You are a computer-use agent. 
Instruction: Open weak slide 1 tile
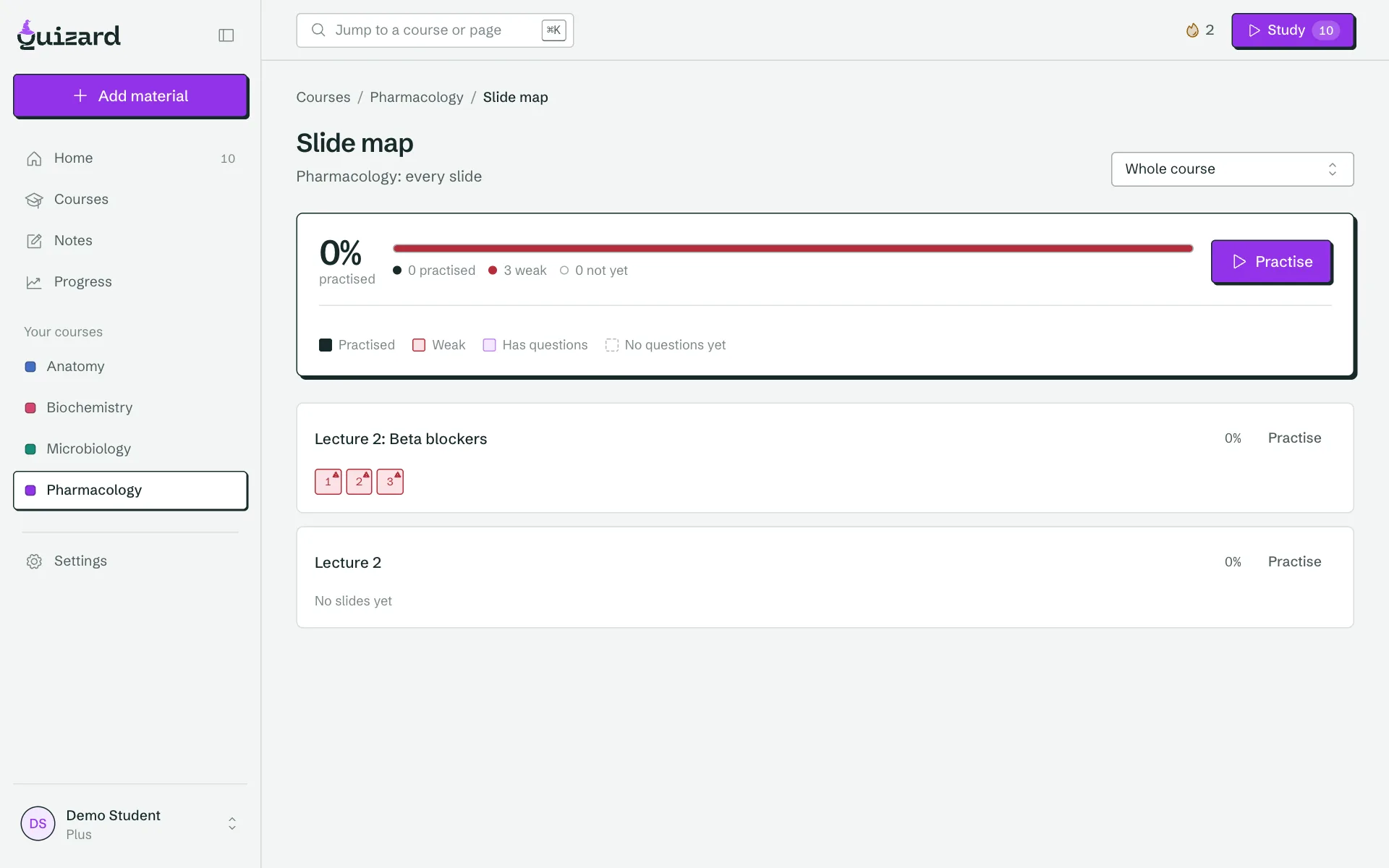328,482
